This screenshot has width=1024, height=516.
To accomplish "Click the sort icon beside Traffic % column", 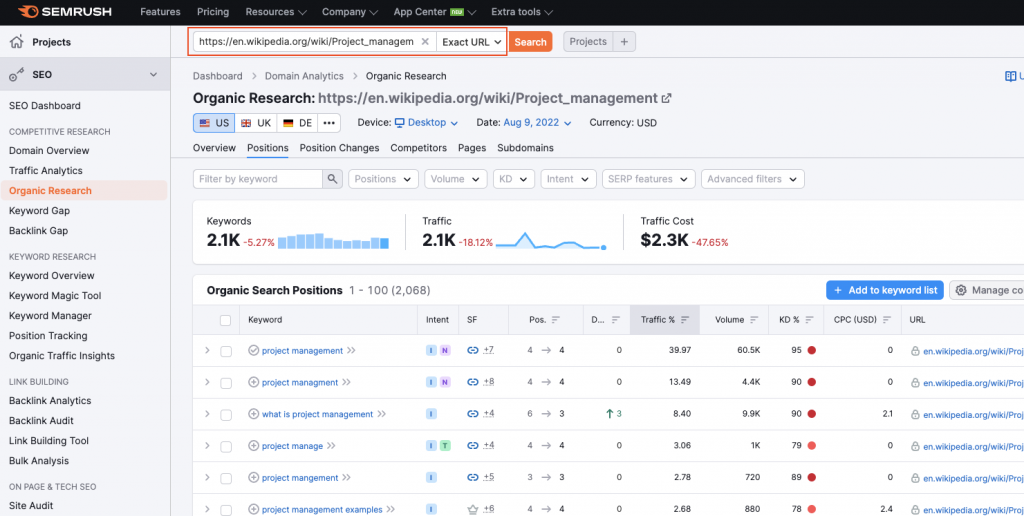I will tap(685, 320).
